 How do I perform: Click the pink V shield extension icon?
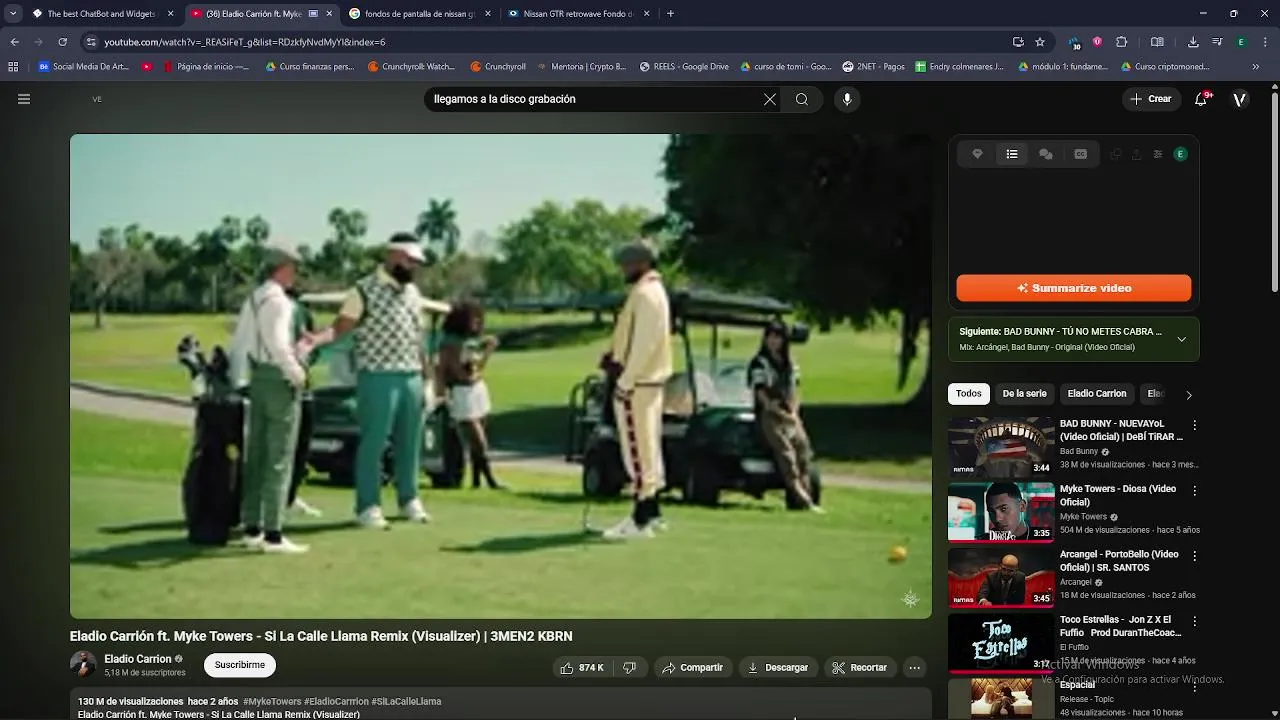1097,42
